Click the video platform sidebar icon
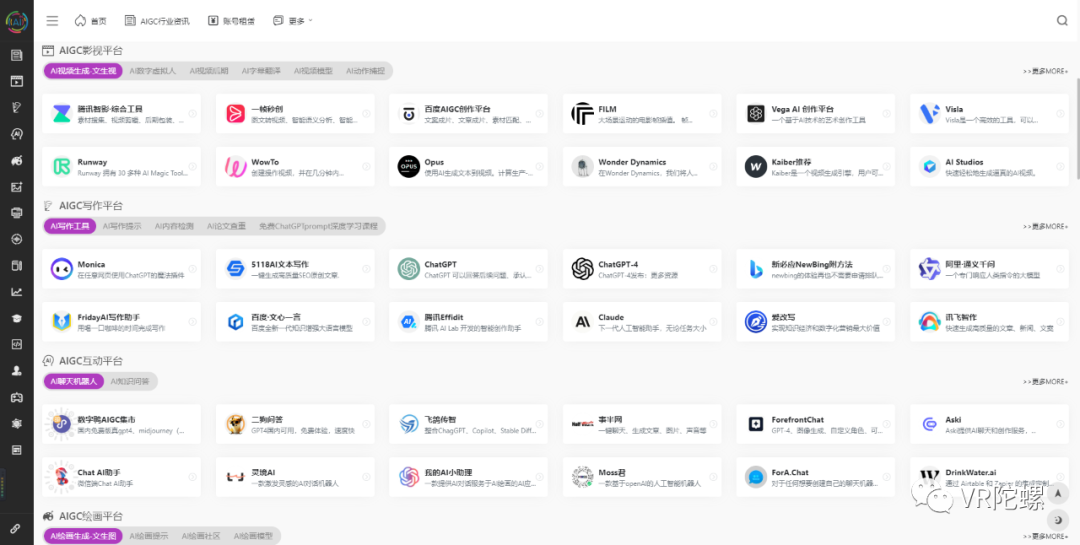The height and width of the screenshot is (545, 1080). 16,81
